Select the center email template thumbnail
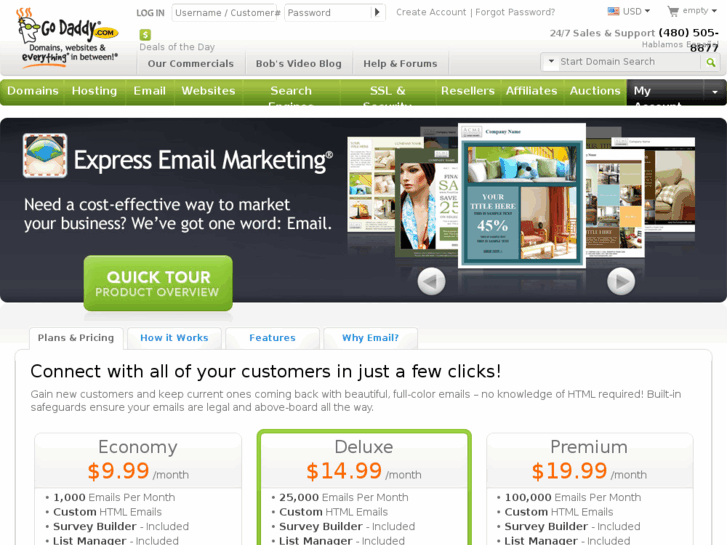 (x=522, y=196)
